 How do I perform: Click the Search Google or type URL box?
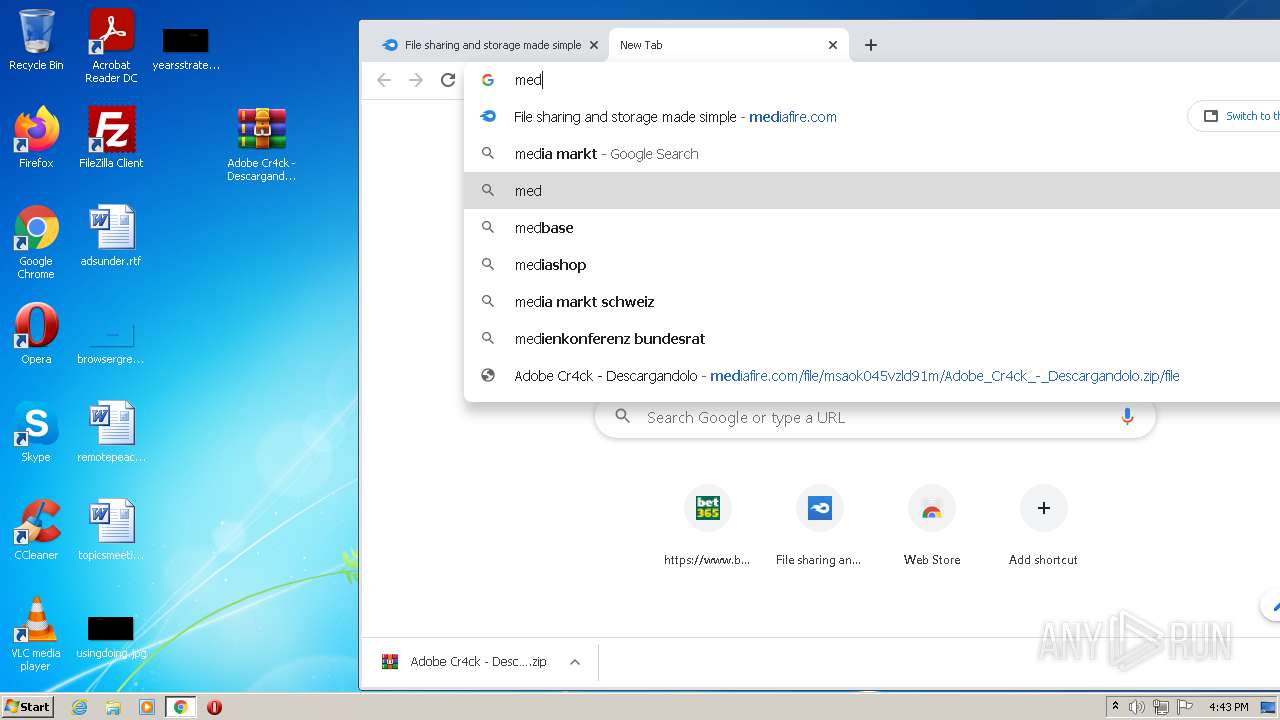pyautogui.click(x=875, y=417)
